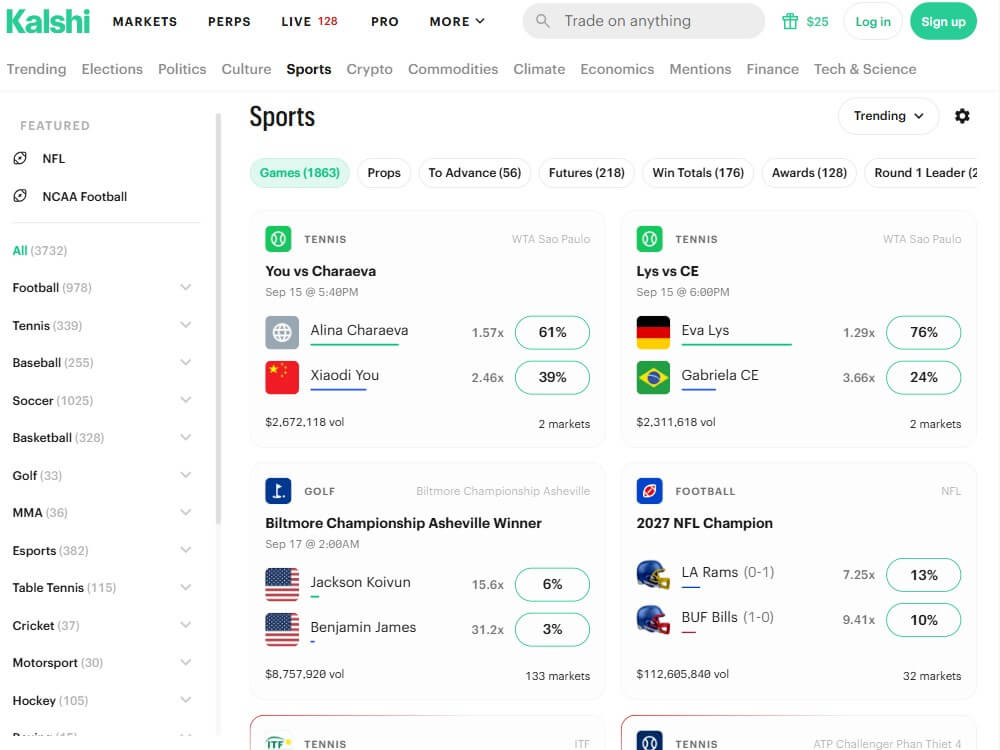This screenshot has width=1000, height=750.
Task: Click Benjamin James's USA flag icon
Action: [x=282, y=629]
